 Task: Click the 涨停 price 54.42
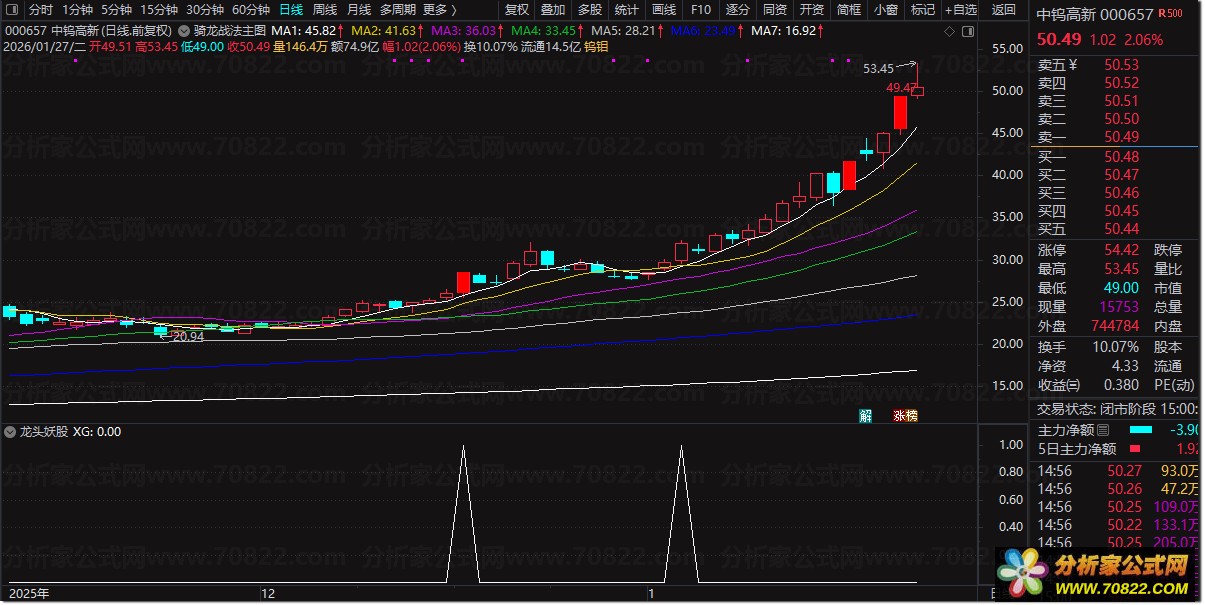click(x=1121, y=250)
